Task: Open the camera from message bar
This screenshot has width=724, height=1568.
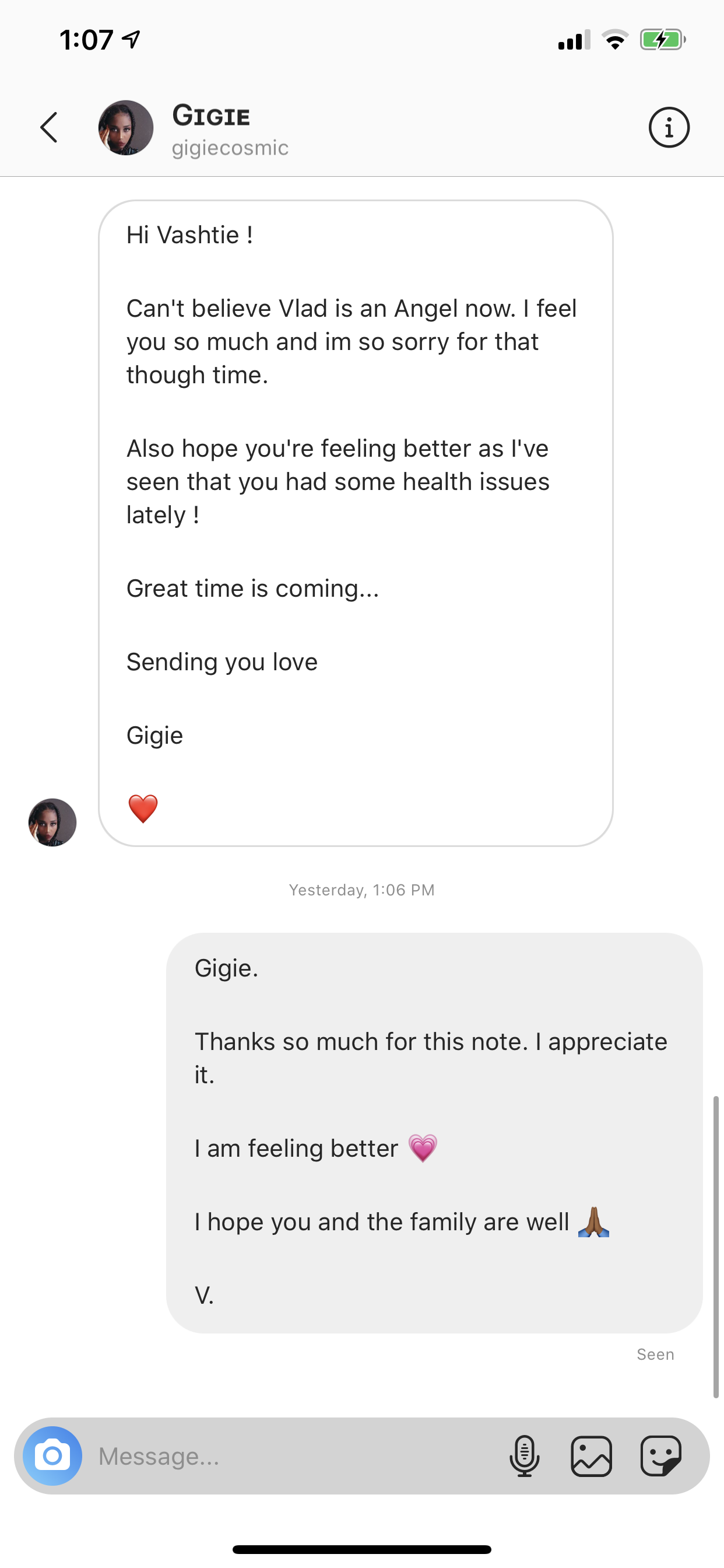Action: (52, 1455)
